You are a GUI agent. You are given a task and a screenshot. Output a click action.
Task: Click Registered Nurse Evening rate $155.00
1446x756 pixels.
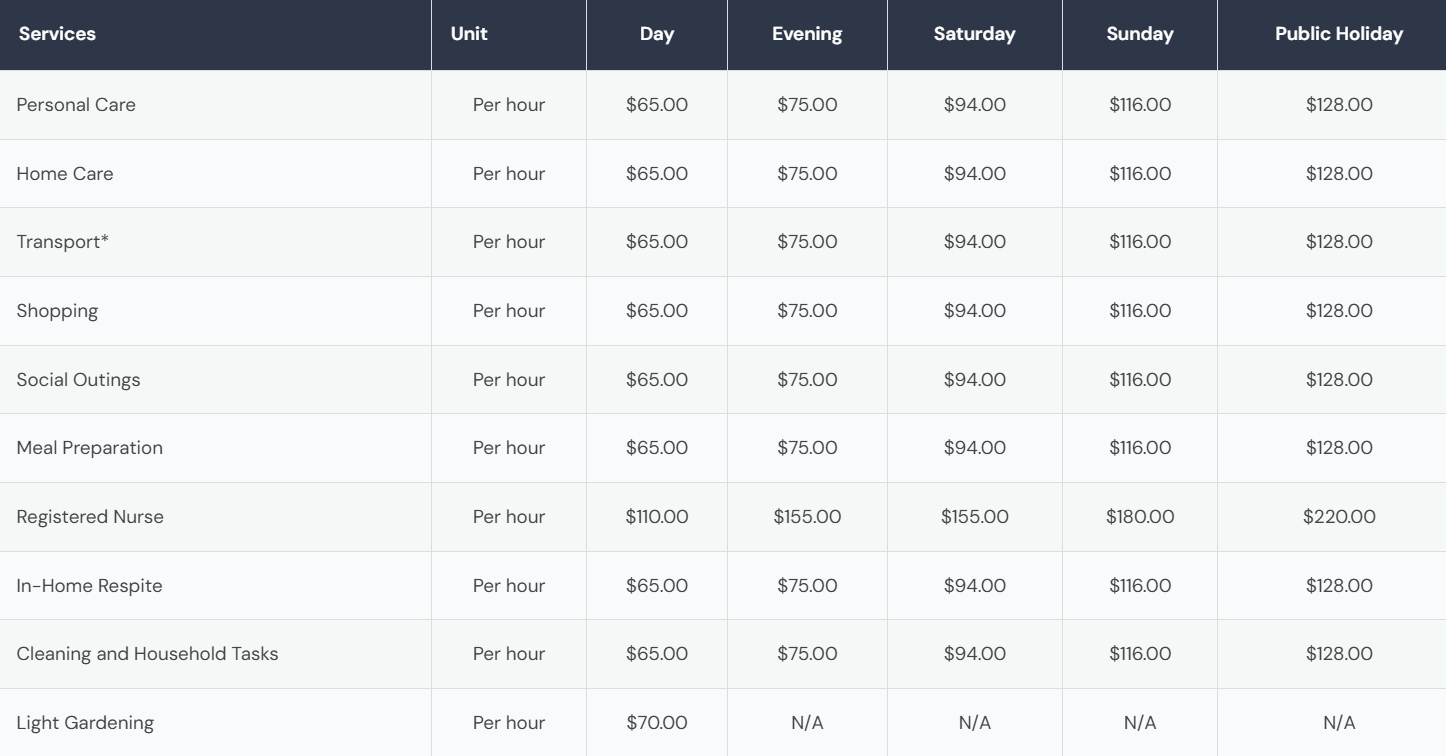807,517
